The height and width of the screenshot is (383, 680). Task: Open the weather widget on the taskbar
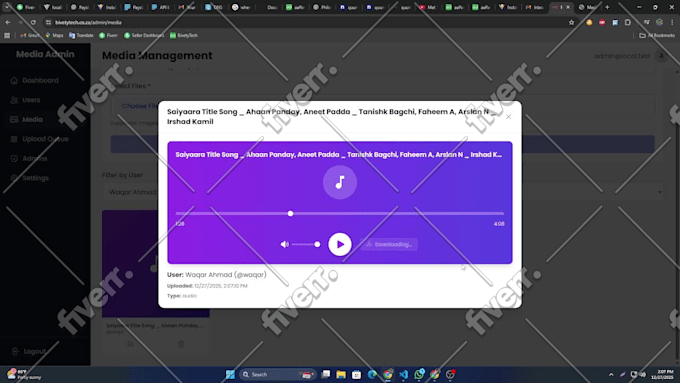(24, 374)
